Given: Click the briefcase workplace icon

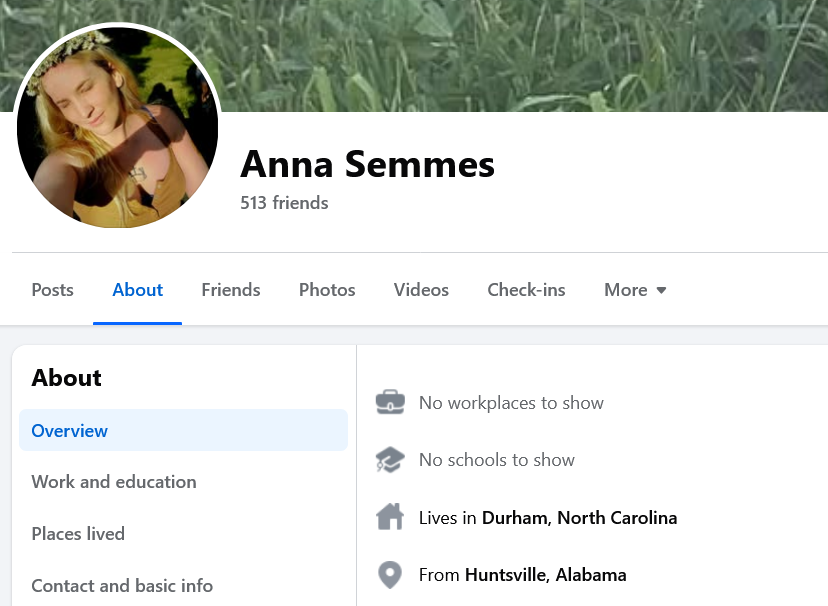Looking at the screenshot, I should click(390, 403).
